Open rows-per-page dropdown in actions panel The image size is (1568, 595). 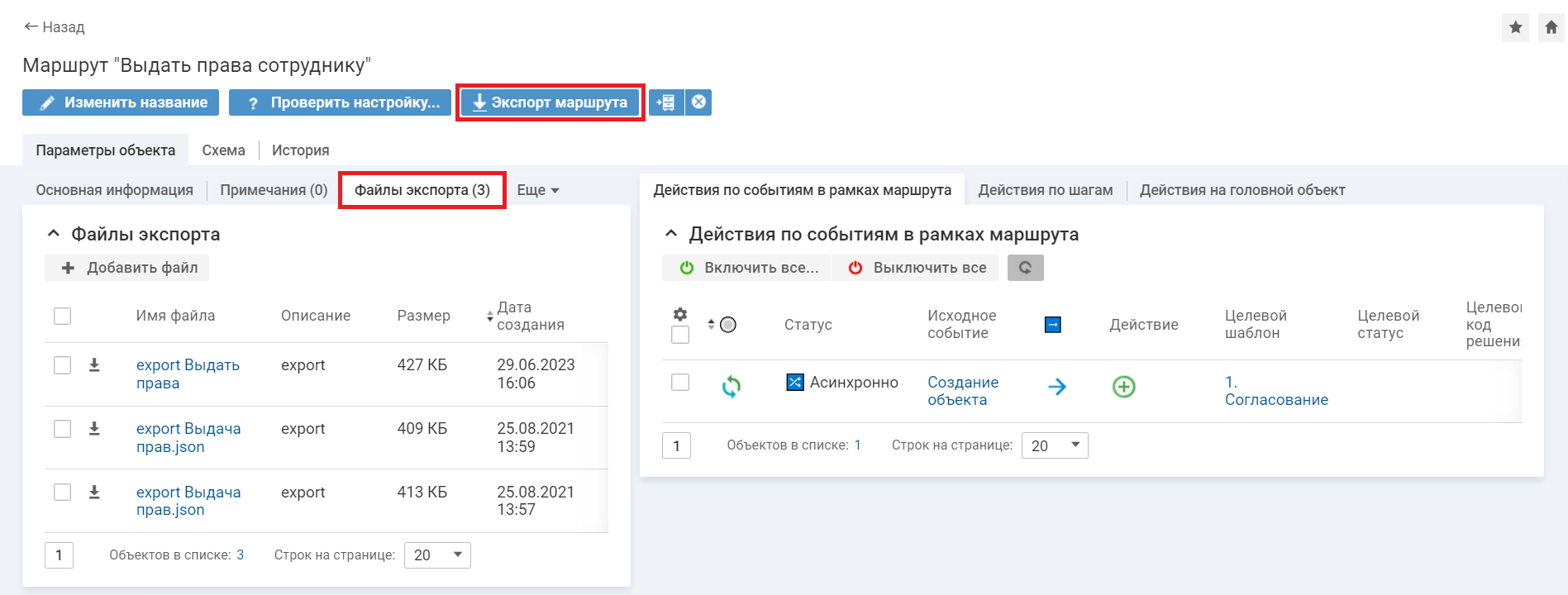(x=1055, y=445)
